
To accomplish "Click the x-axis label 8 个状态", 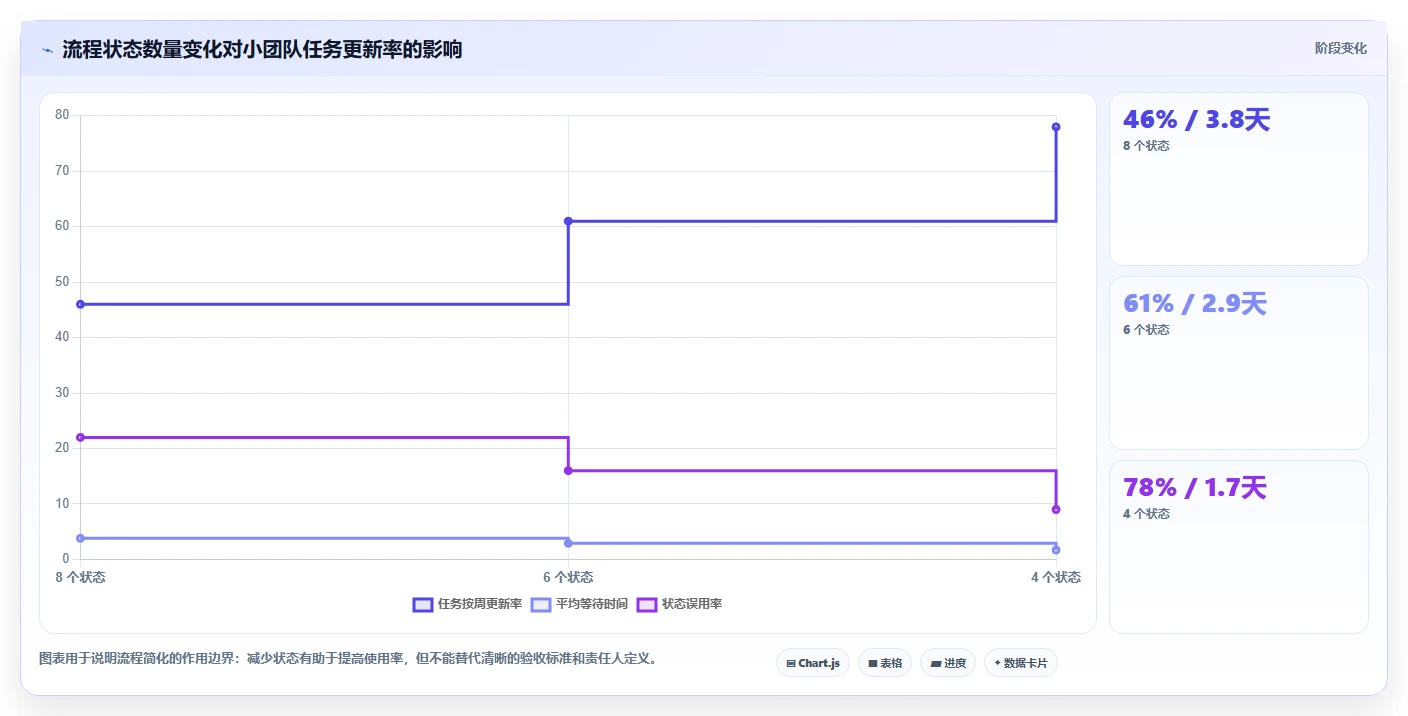I will (x=80, y=577).
